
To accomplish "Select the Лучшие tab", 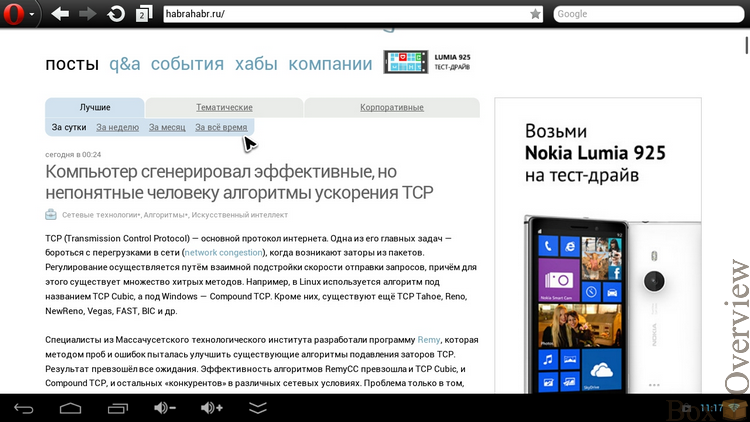I will point(95,107).
